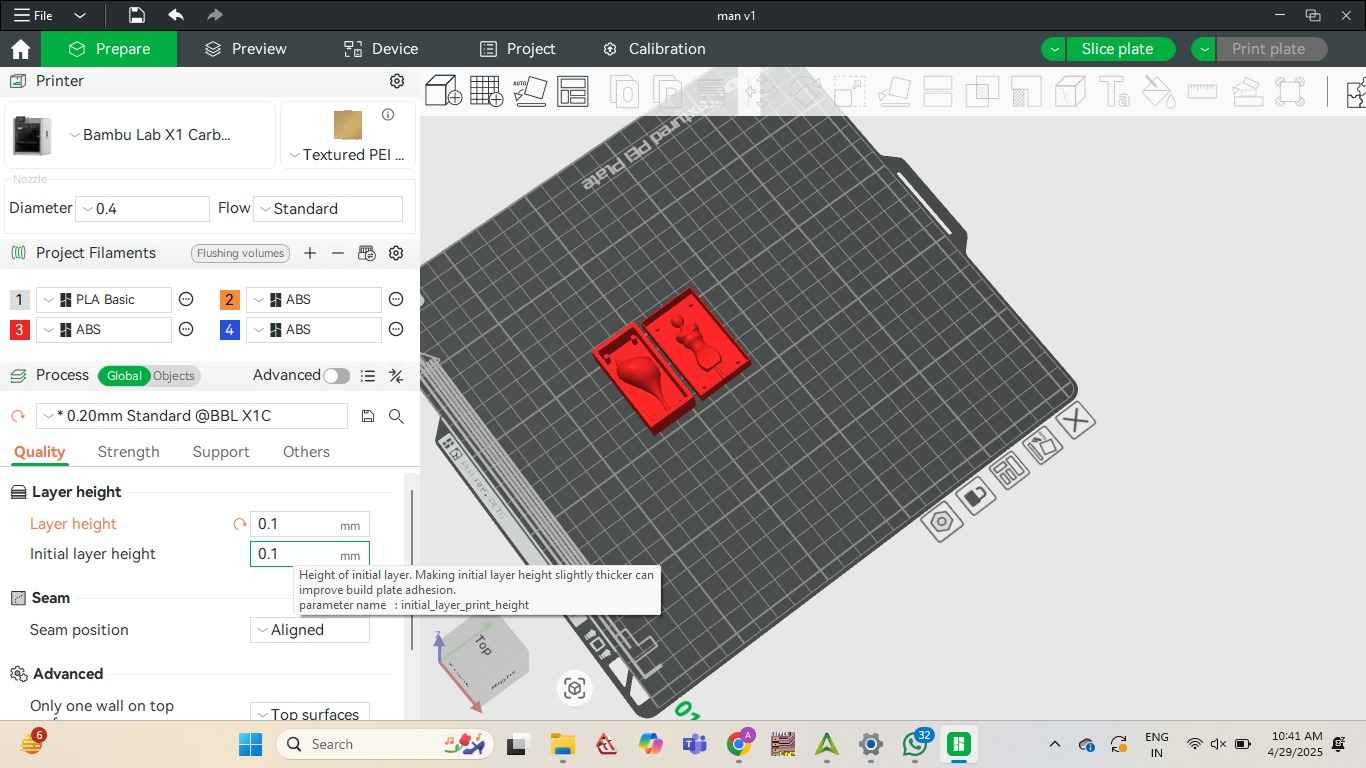Select the Assemble tool
The image size is (1366, 768).
pos(1246,93)
